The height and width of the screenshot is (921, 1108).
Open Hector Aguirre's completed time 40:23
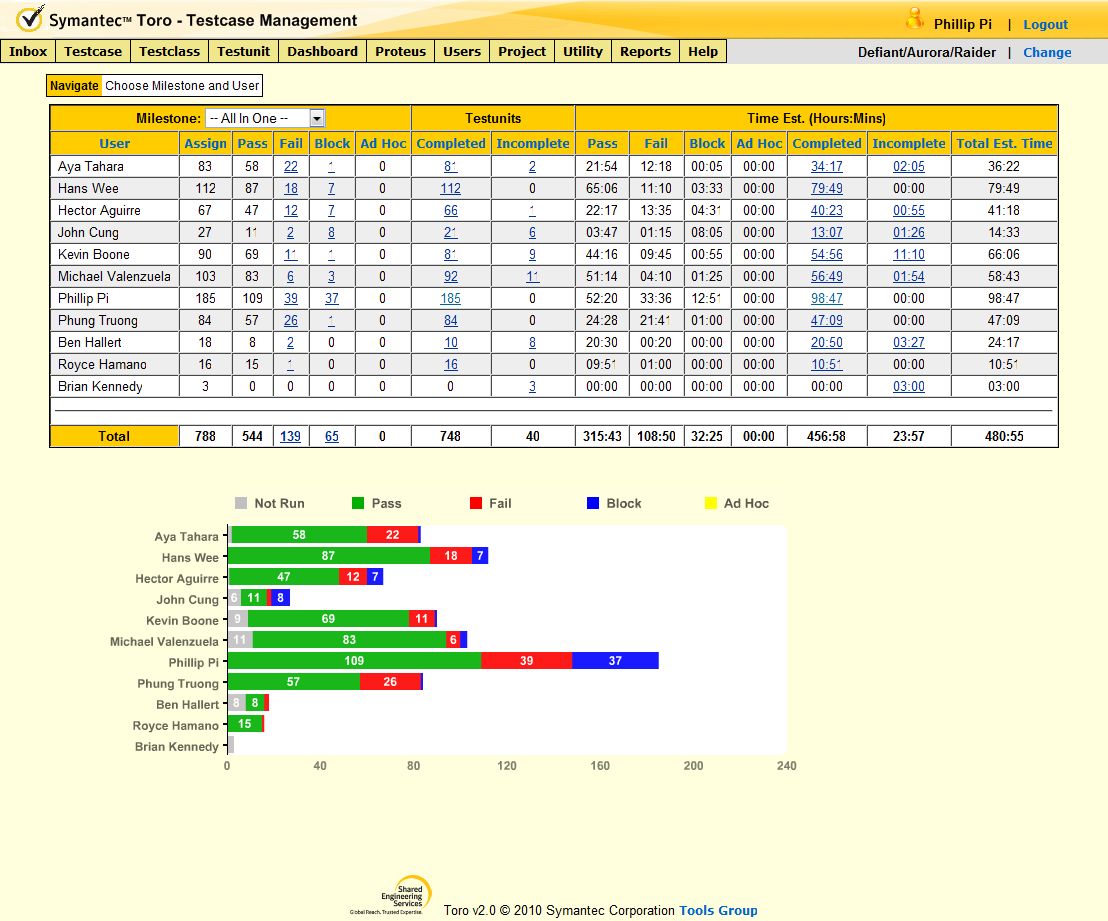826,211
